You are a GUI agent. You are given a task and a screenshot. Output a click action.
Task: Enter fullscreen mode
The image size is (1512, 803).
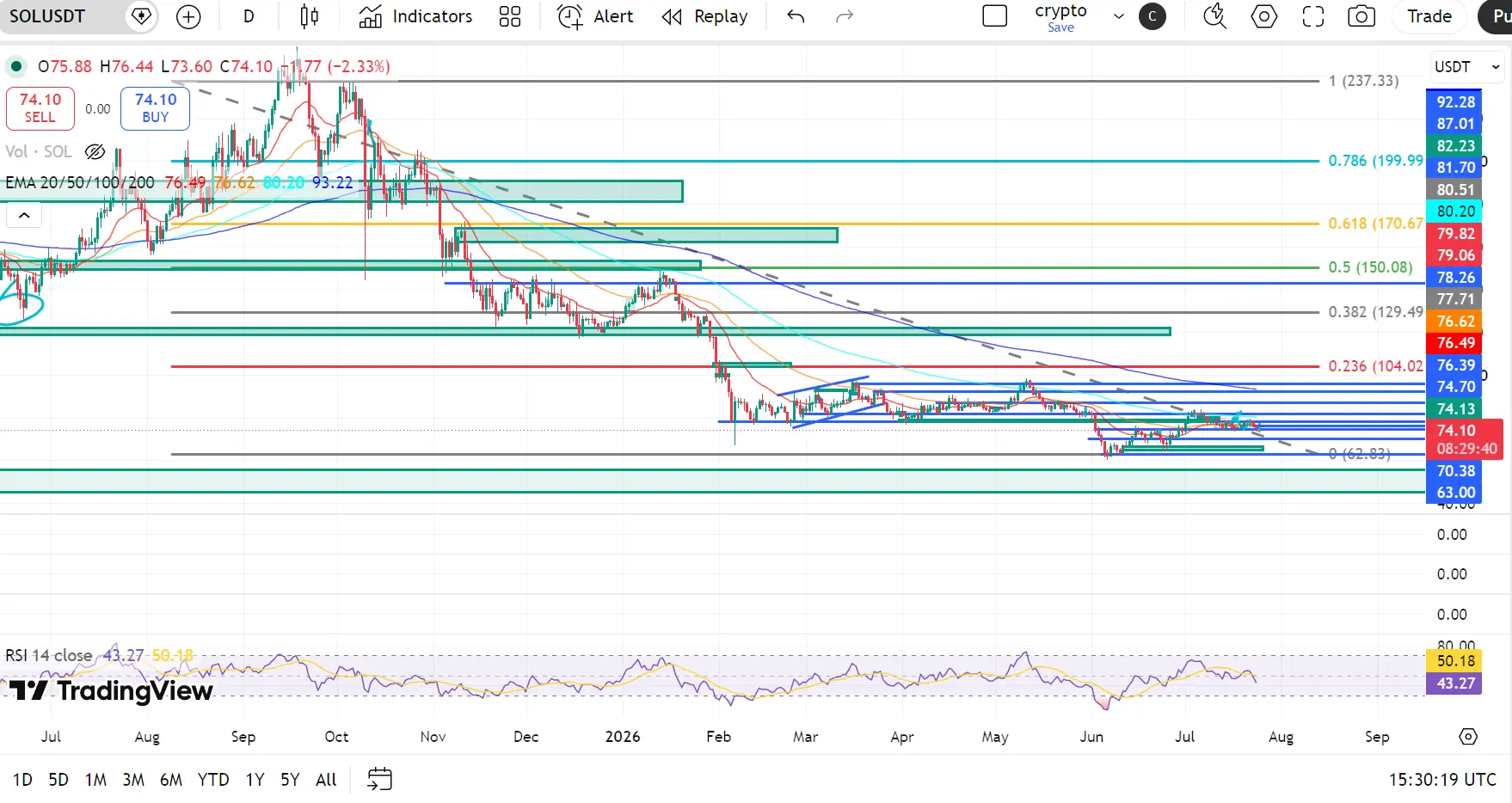[1312, 16]
